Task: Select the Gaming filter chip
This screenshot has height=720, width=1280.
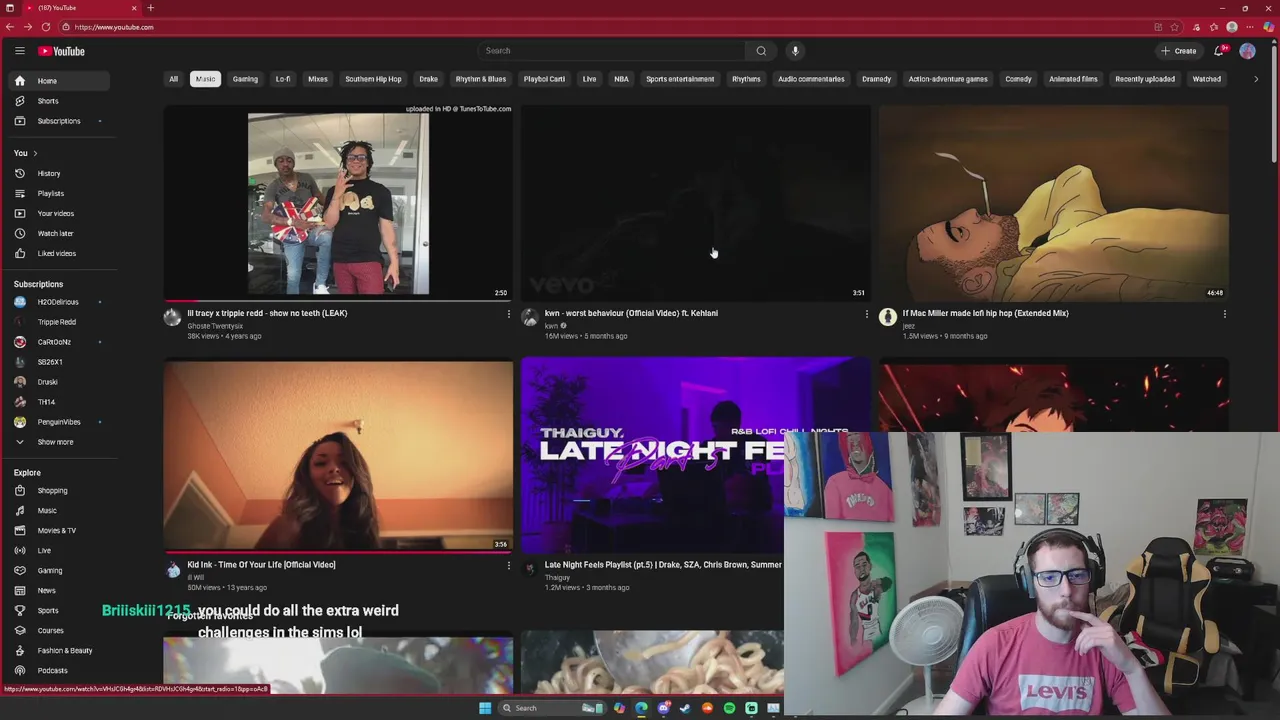Action: (245, 79)
